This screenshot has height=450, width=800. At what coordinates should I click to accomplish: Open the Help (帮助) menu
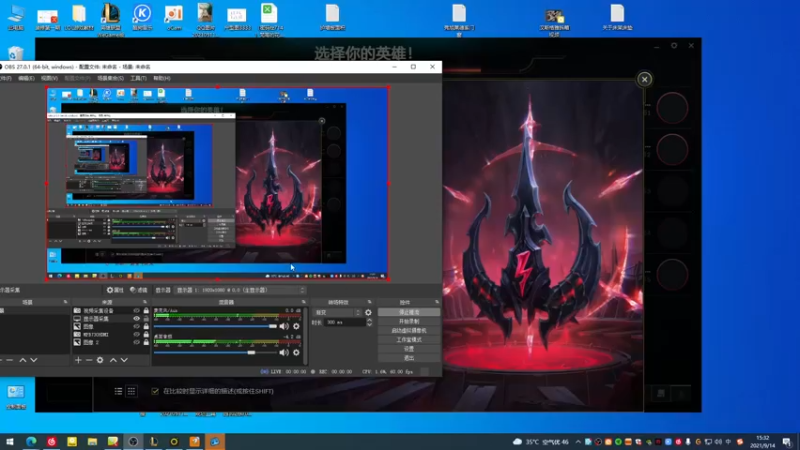[162, 77]
